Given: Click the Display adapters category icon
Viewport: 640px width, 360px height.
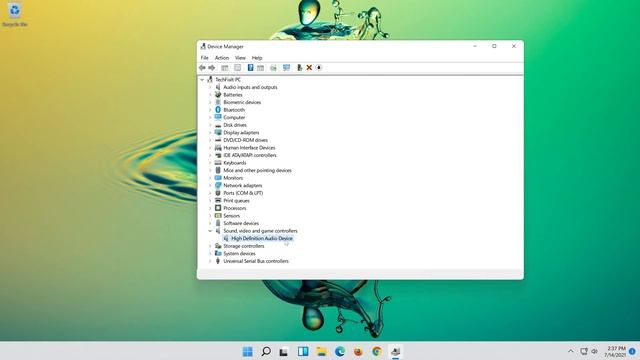Looking at the screenshot, I should point(218,132).
